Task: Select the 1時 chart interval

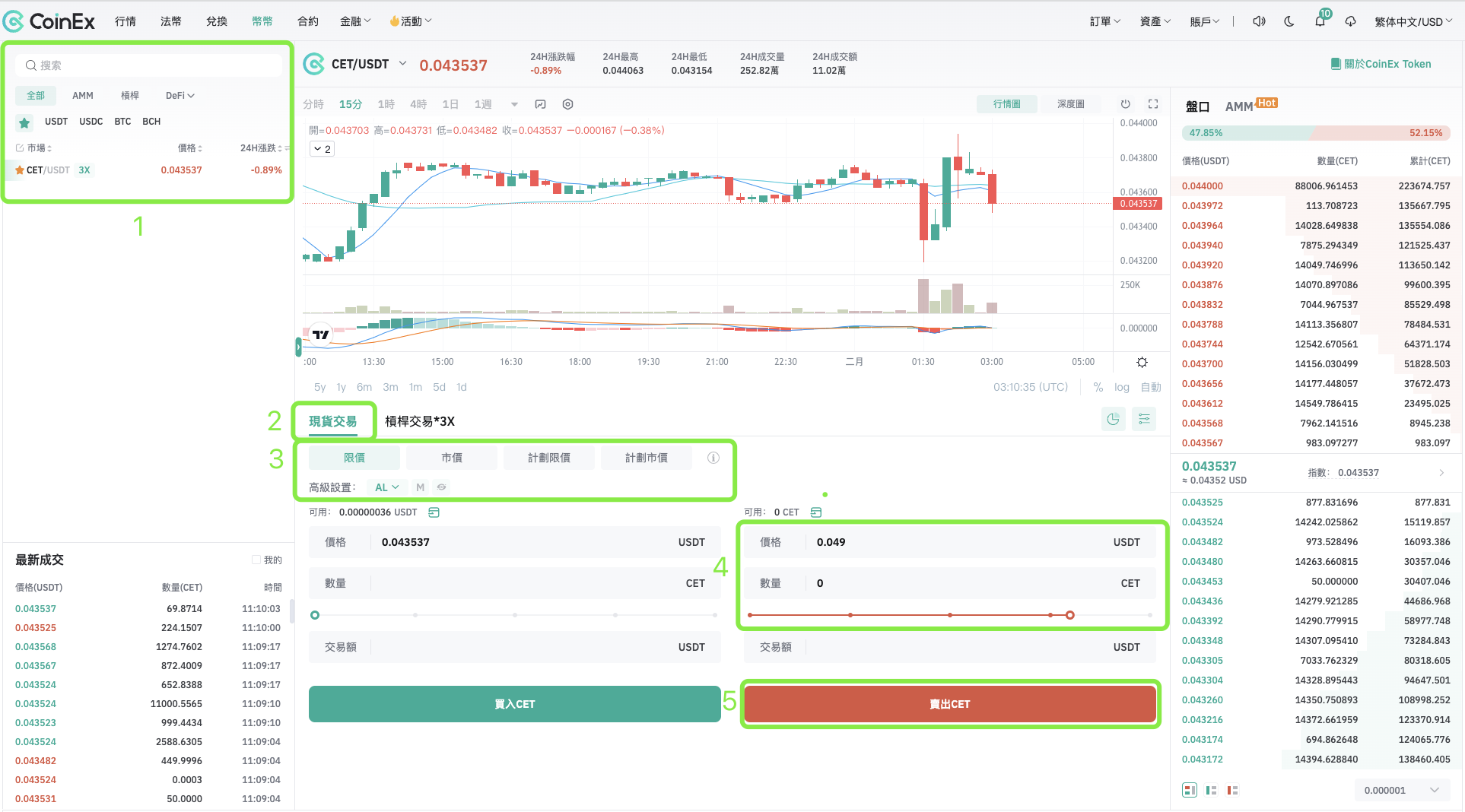Action: [386, 104]
